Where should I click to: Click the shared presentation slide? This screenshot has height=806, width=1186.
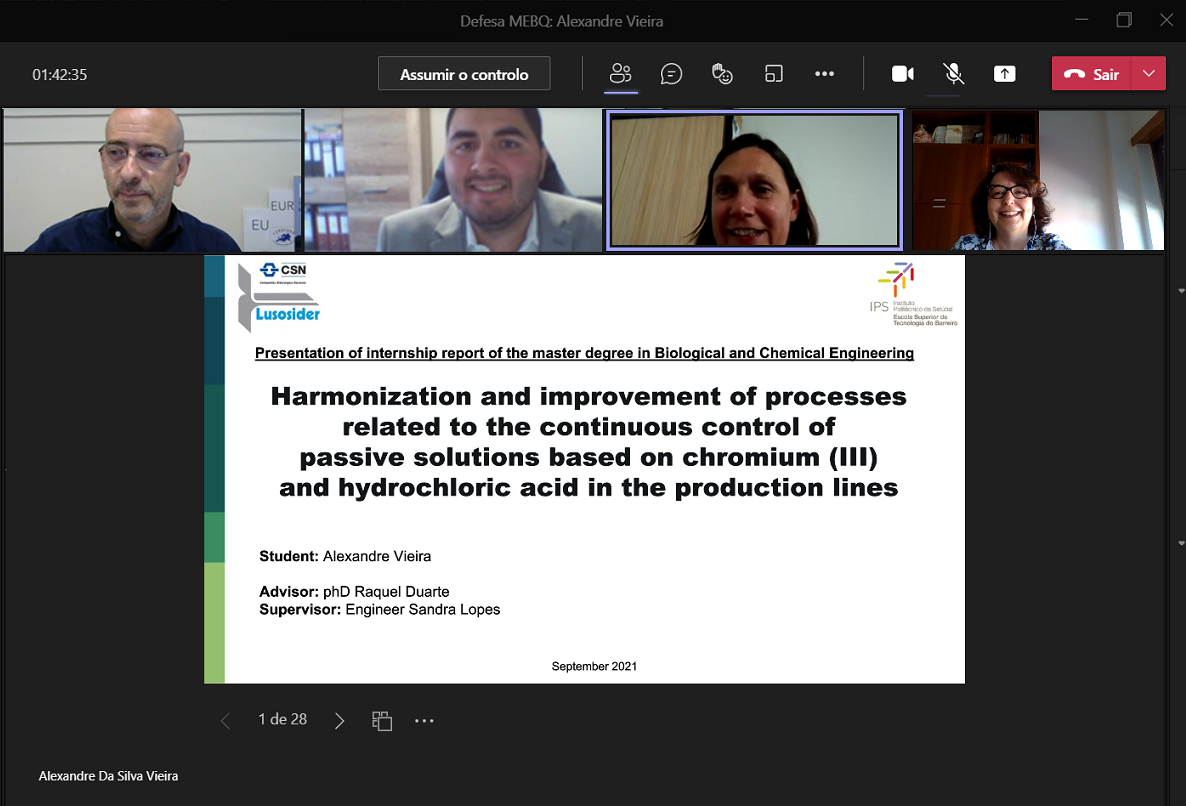click(584, 469)
